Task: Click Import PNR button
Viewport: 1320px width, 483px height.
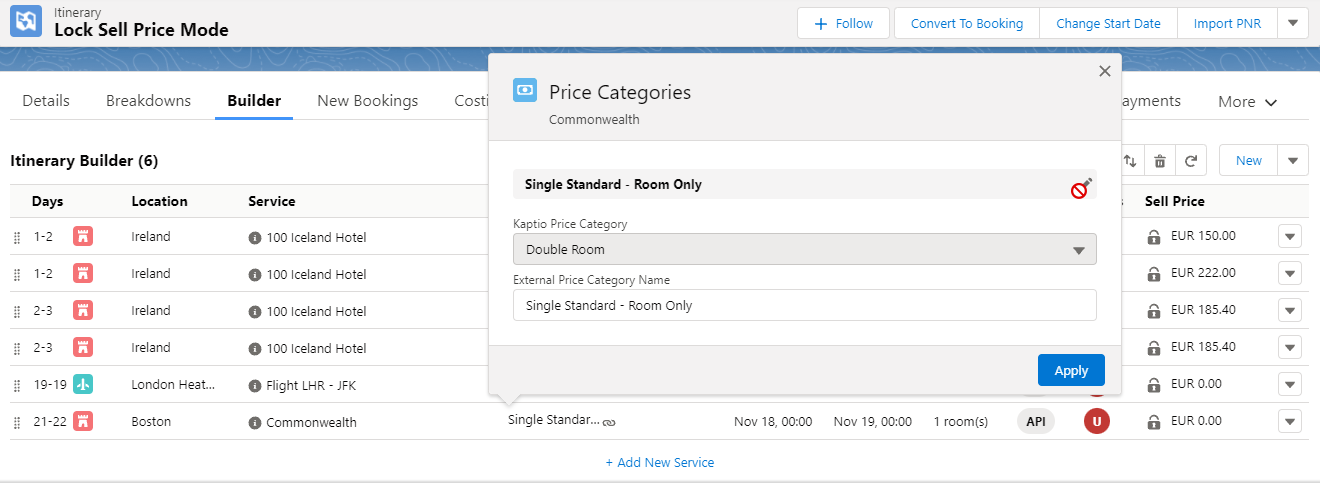Action: point(1227,23)
